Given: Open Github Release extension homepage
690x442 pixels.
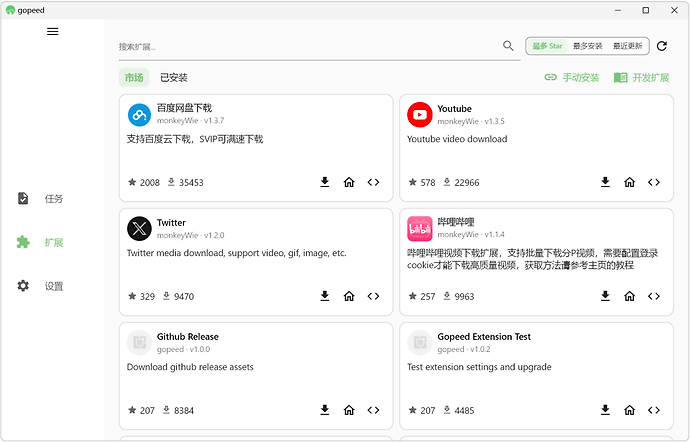Looking at the screenshot, I should (x=349, y=410).
